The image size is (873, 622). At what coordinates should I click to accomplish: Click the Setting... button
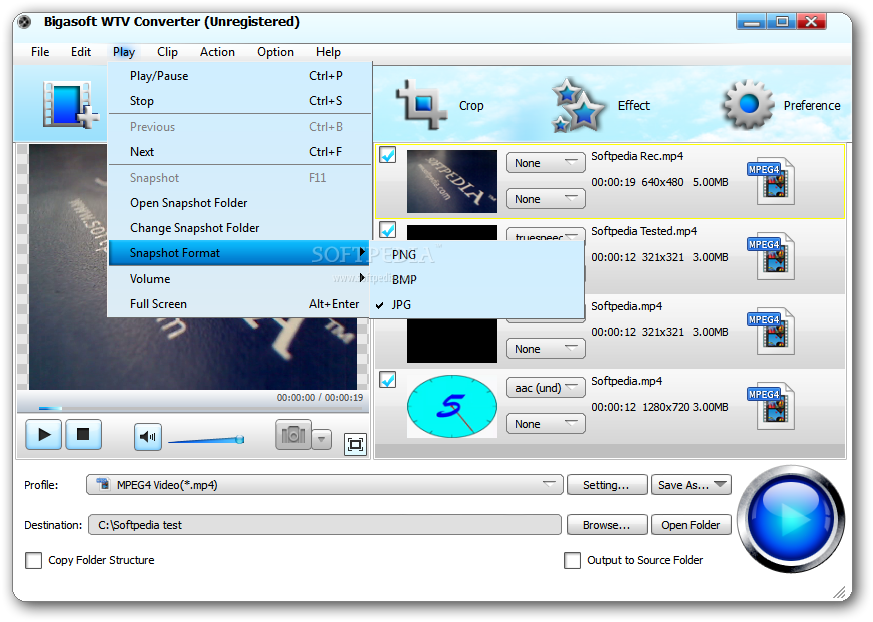(x=607, y=484)
